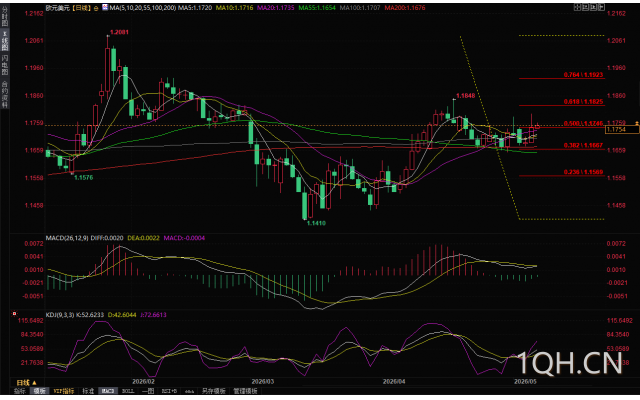Click the current price tag 1.1754

click(x=622, y=129)
